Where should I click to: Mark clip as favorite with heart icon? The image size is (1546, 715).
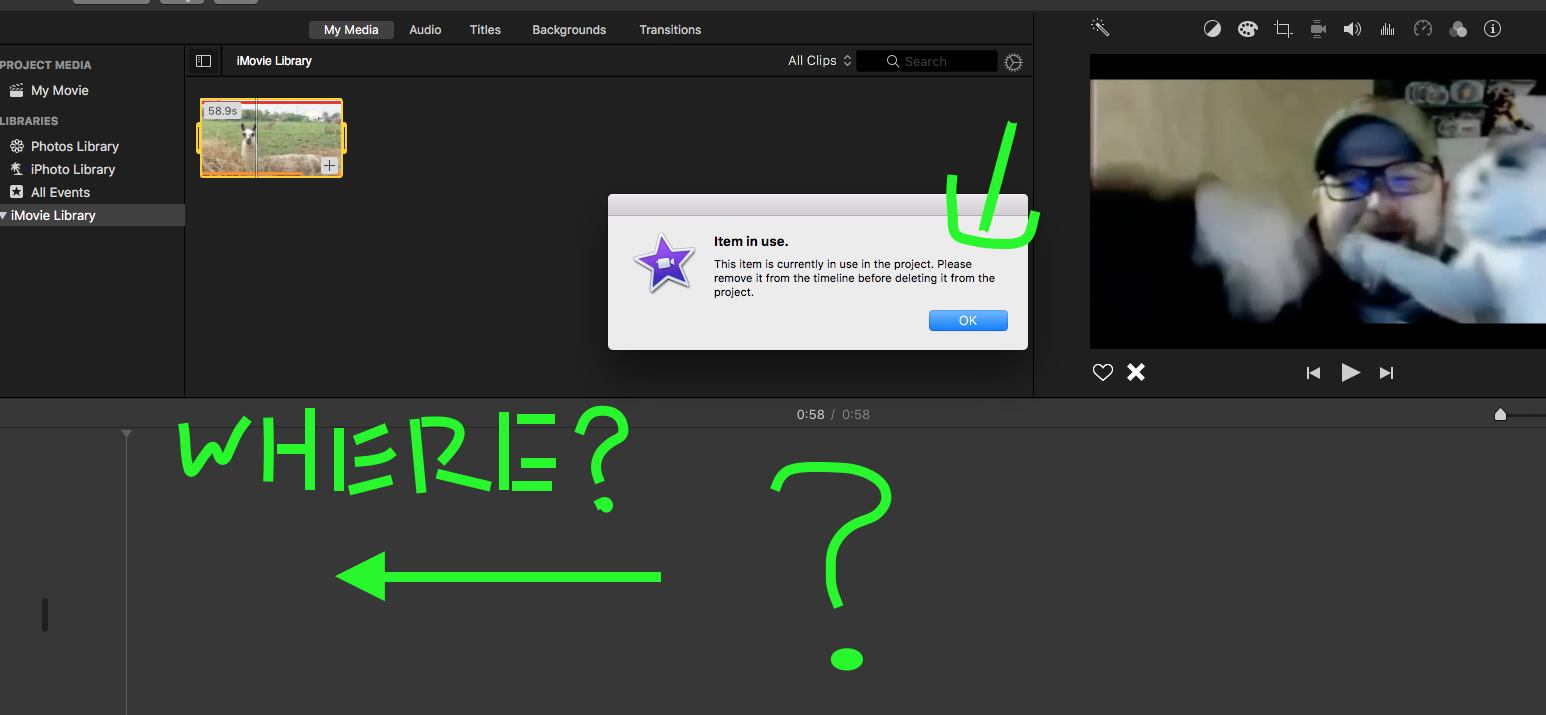pos(1103,372)
